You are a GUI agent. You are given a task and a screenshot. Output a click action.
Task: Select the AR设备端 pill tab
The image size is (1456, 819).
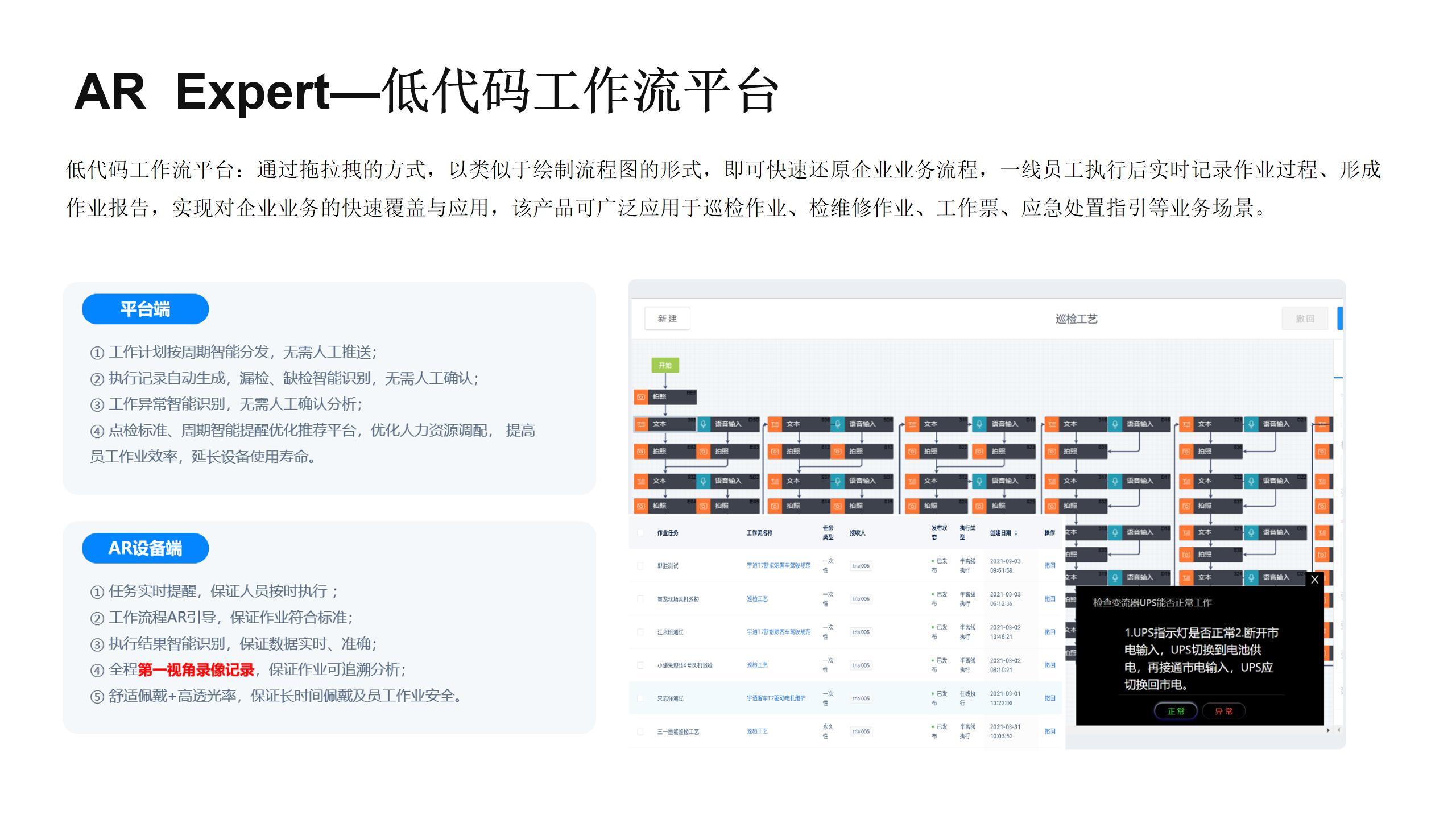tap(145, 548)
